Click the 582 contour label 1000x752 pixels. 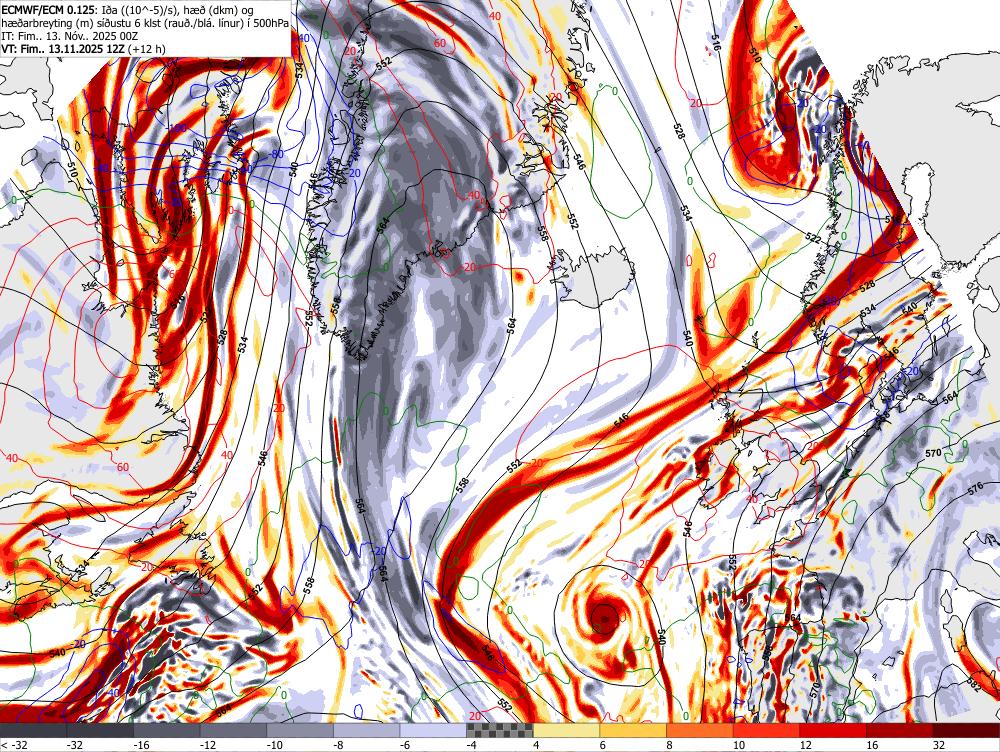(x=973, y=686)
